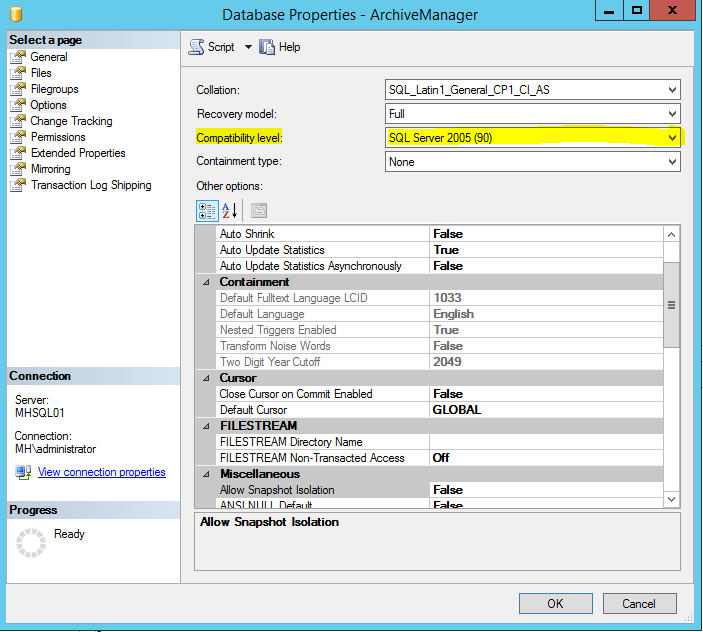Open the Help toolbar icon
Viewport: 703px width, 632px height.
pos(267,47)
